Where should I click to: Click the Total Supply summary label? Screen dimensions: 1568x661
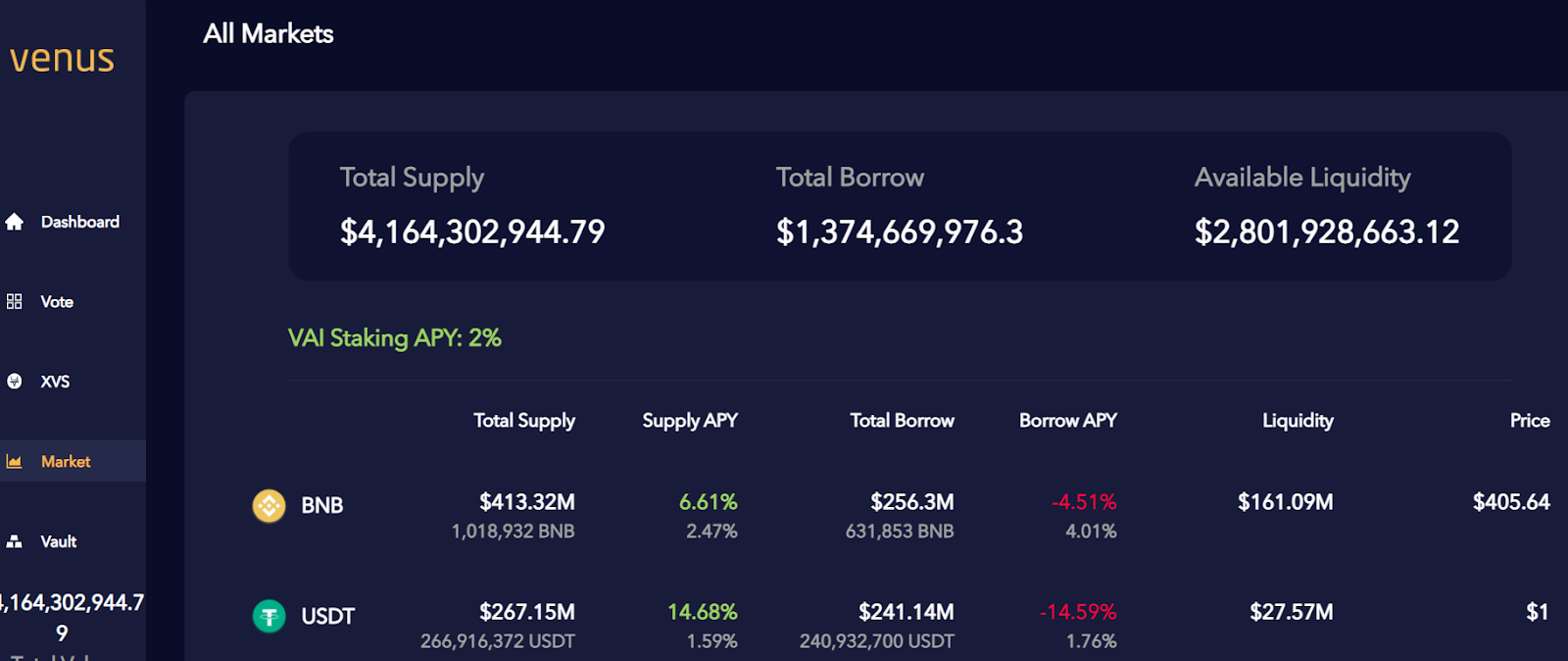412,178
